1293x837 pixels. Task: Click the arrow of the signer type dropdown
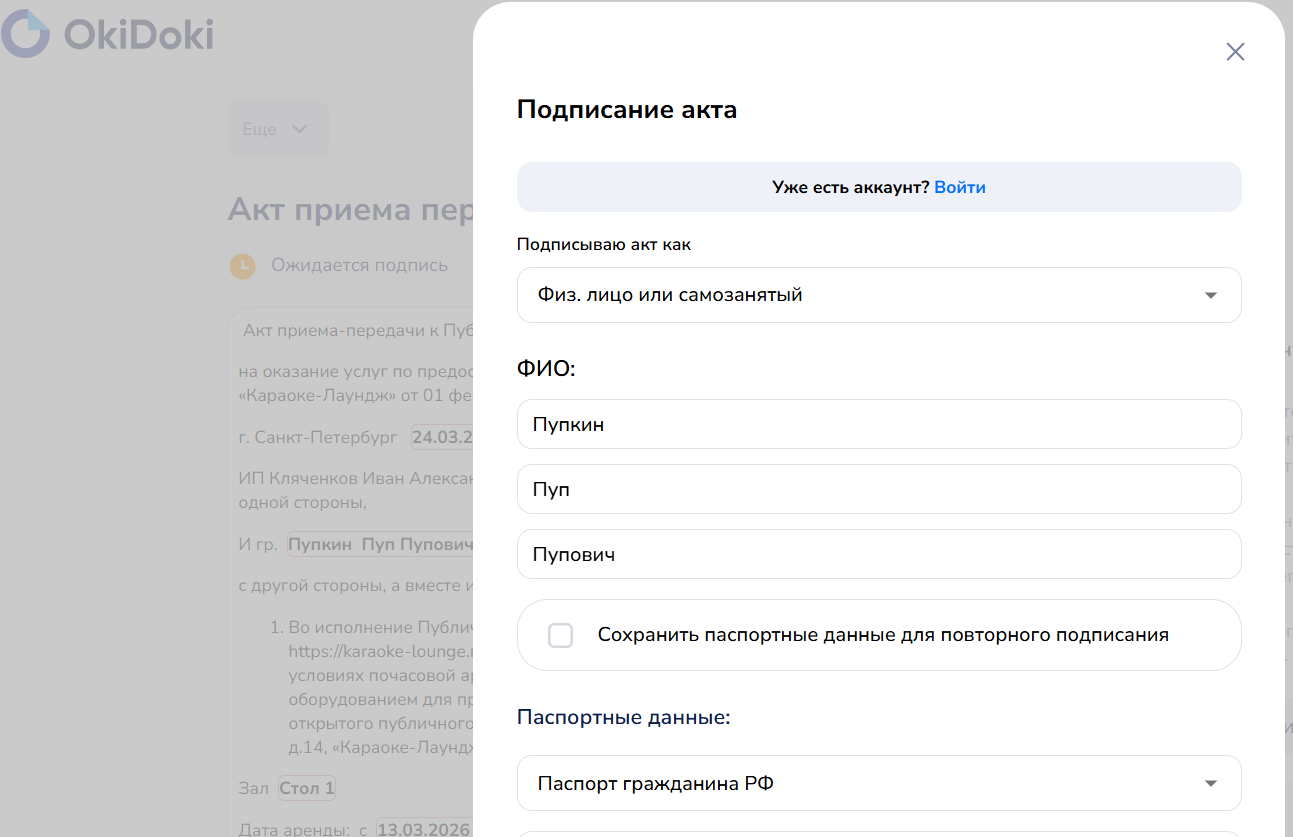[x=1210, y=296]
